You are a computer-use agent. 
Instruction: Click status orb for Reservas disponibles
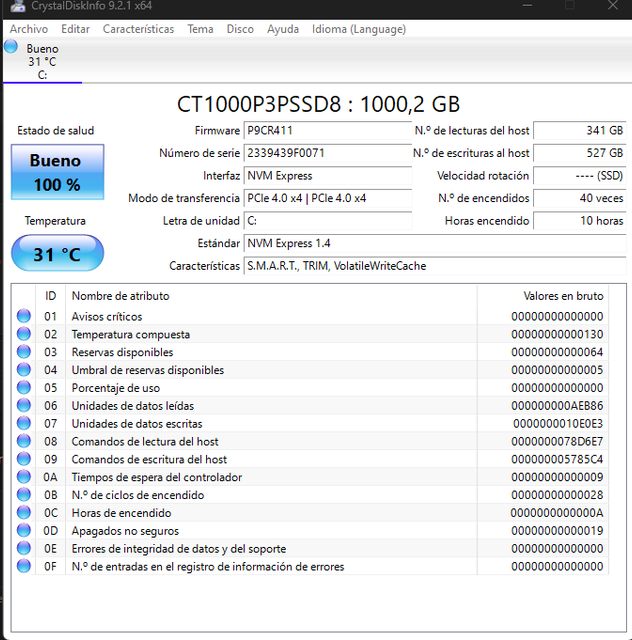[24, 352]
